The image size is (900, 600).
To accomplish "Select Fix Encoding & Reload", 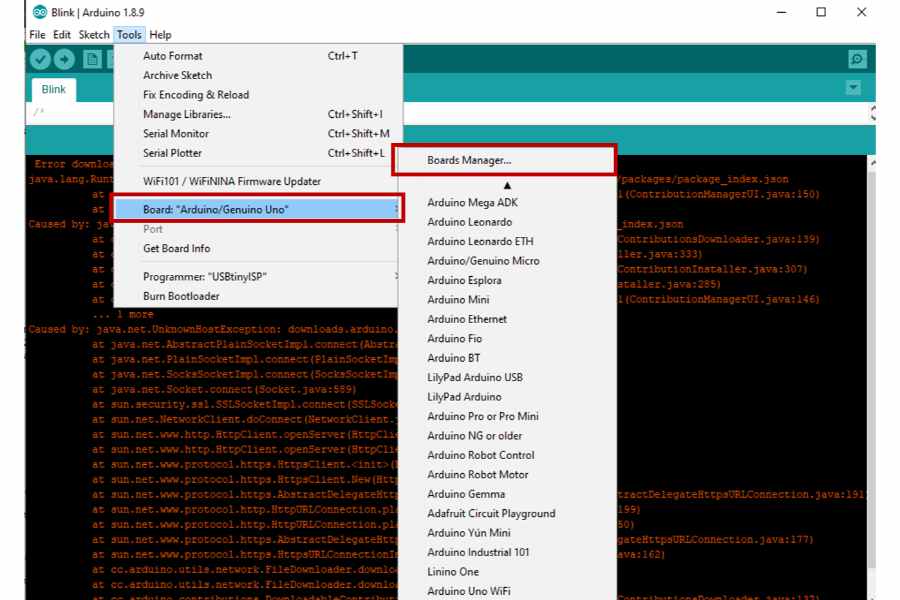I will [256, 95].
